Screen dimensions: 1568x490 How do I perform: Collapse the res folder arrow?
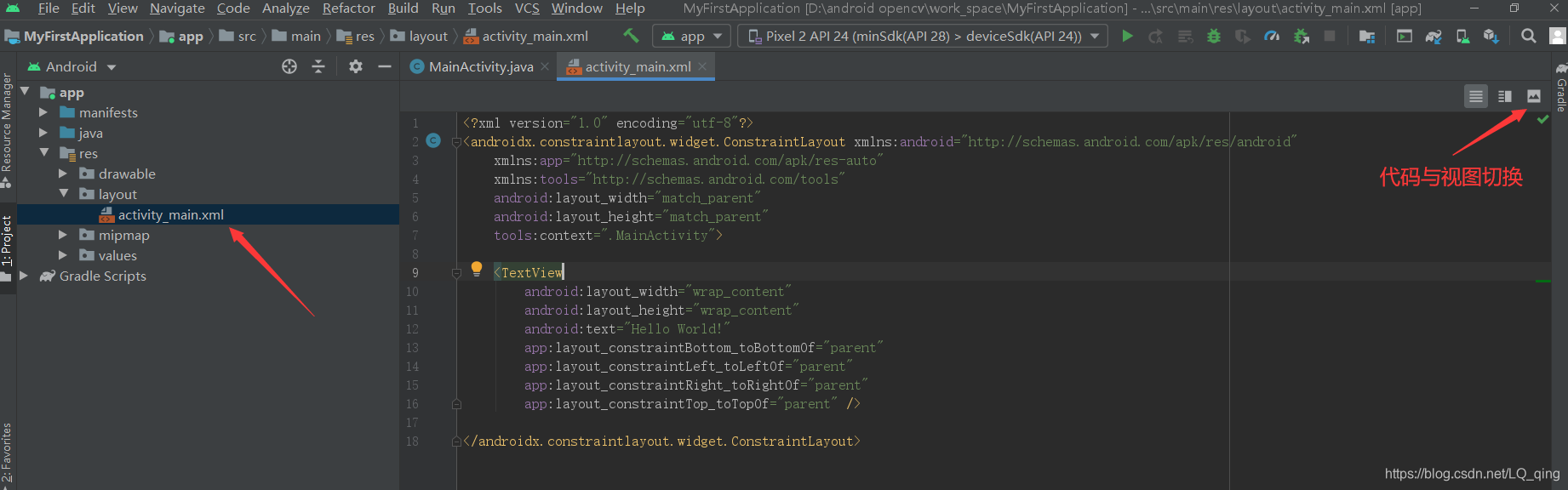point(43,152)
